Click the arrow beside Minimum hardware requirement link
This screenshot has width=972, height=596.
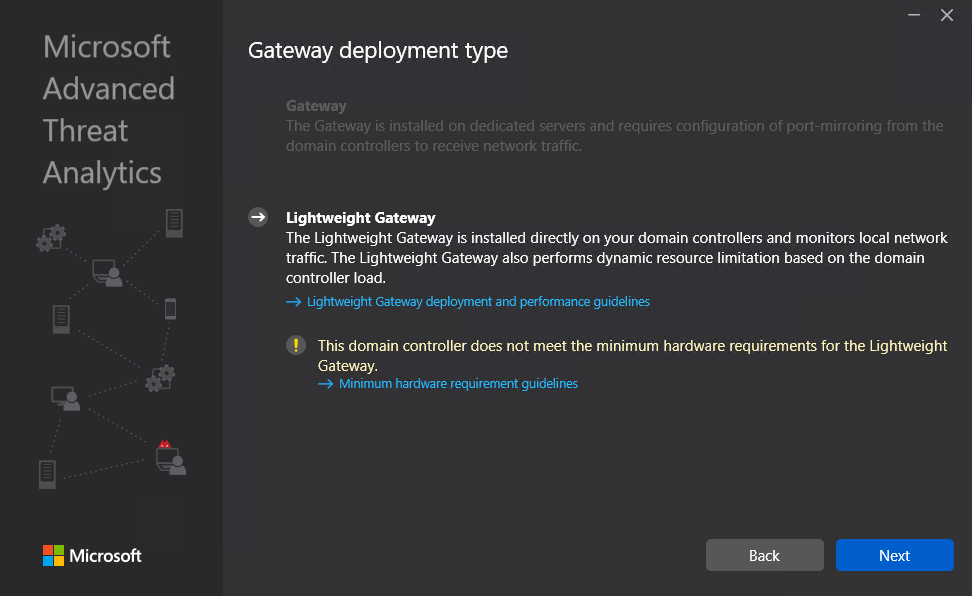pos(325,384)
